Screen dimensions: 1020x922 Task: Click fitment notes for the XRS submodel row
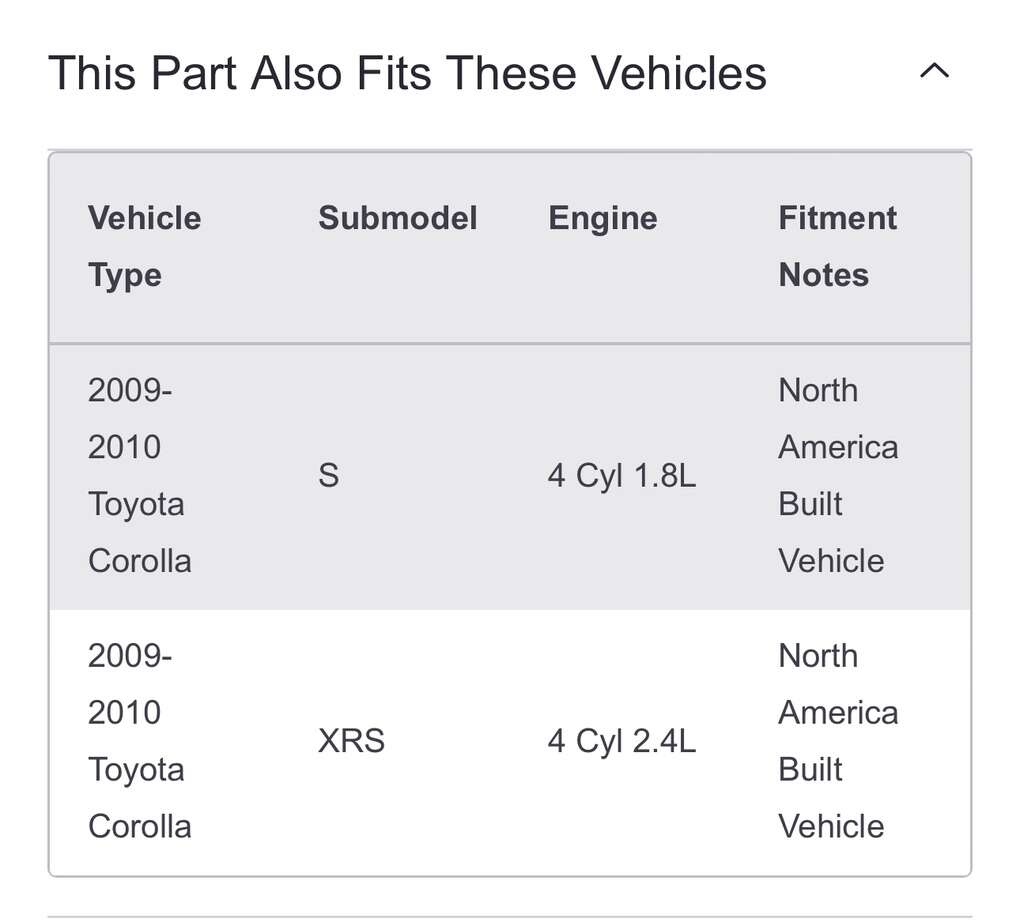point(837,741)
